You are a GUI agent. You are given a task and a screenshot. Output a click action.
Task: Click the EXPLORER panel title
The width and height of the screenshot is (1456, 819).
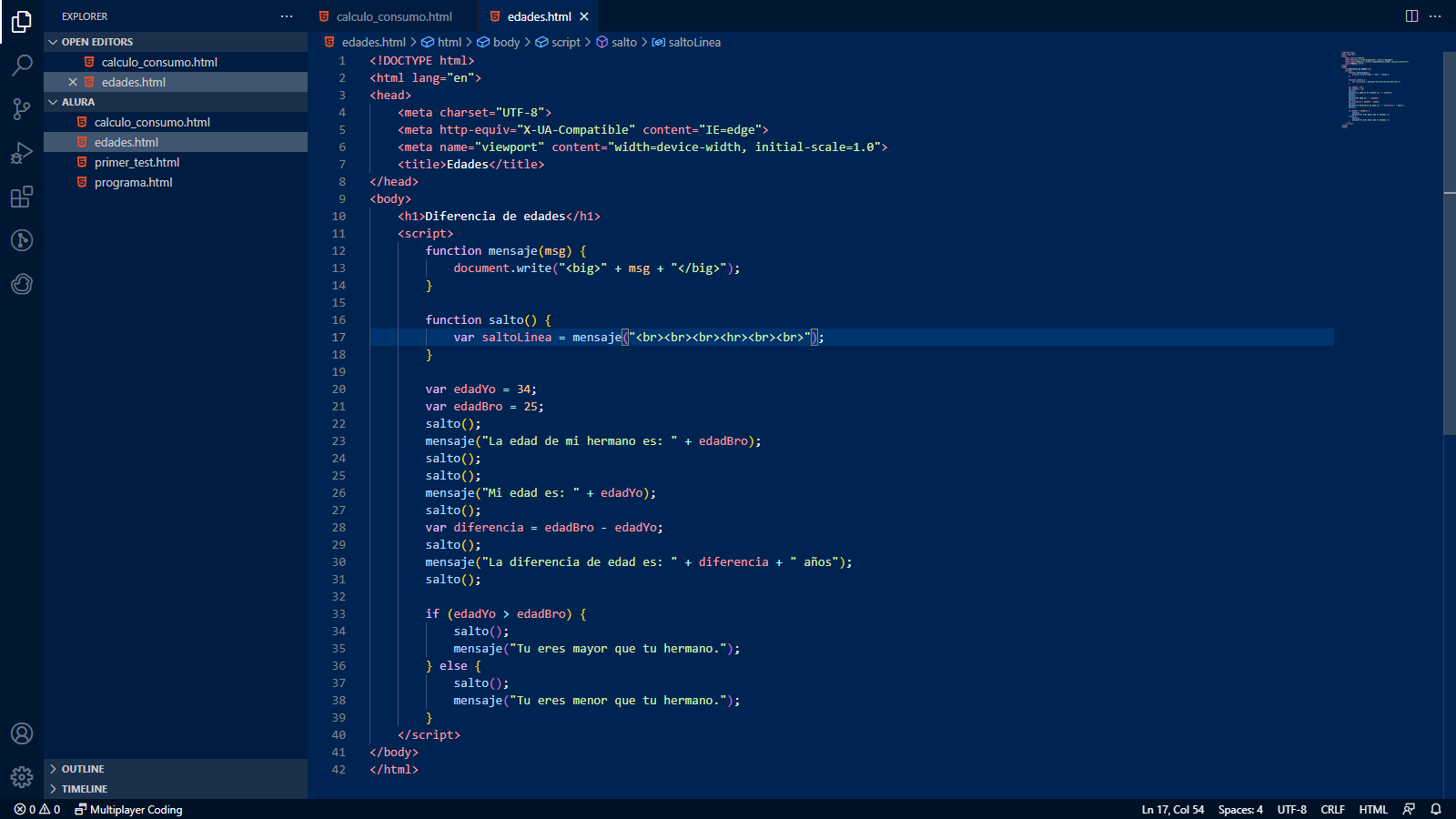coord(85,16)
